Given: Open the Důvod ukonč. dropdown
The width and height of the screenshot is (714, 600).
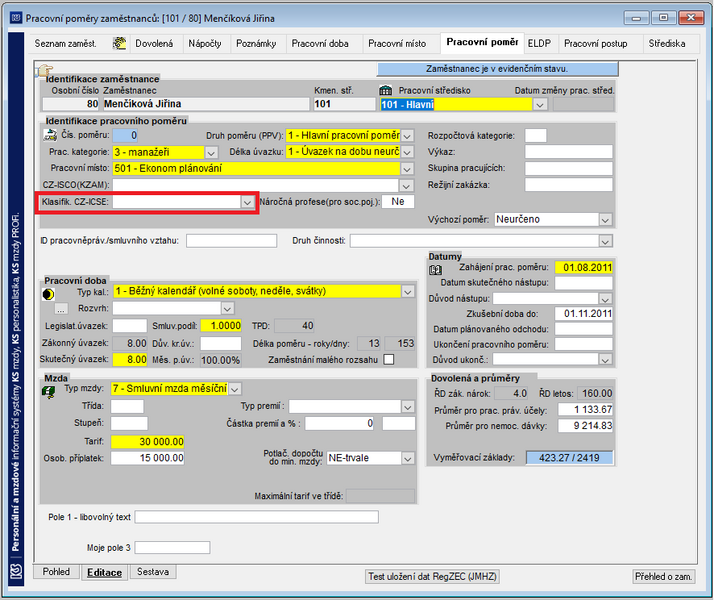Looking at the screenshot, I should [605, 360].
